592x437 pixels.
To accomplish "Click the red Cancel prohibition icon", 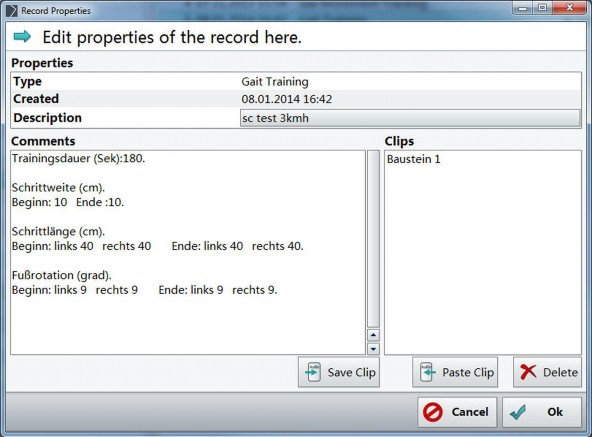I will click(433, 412).
